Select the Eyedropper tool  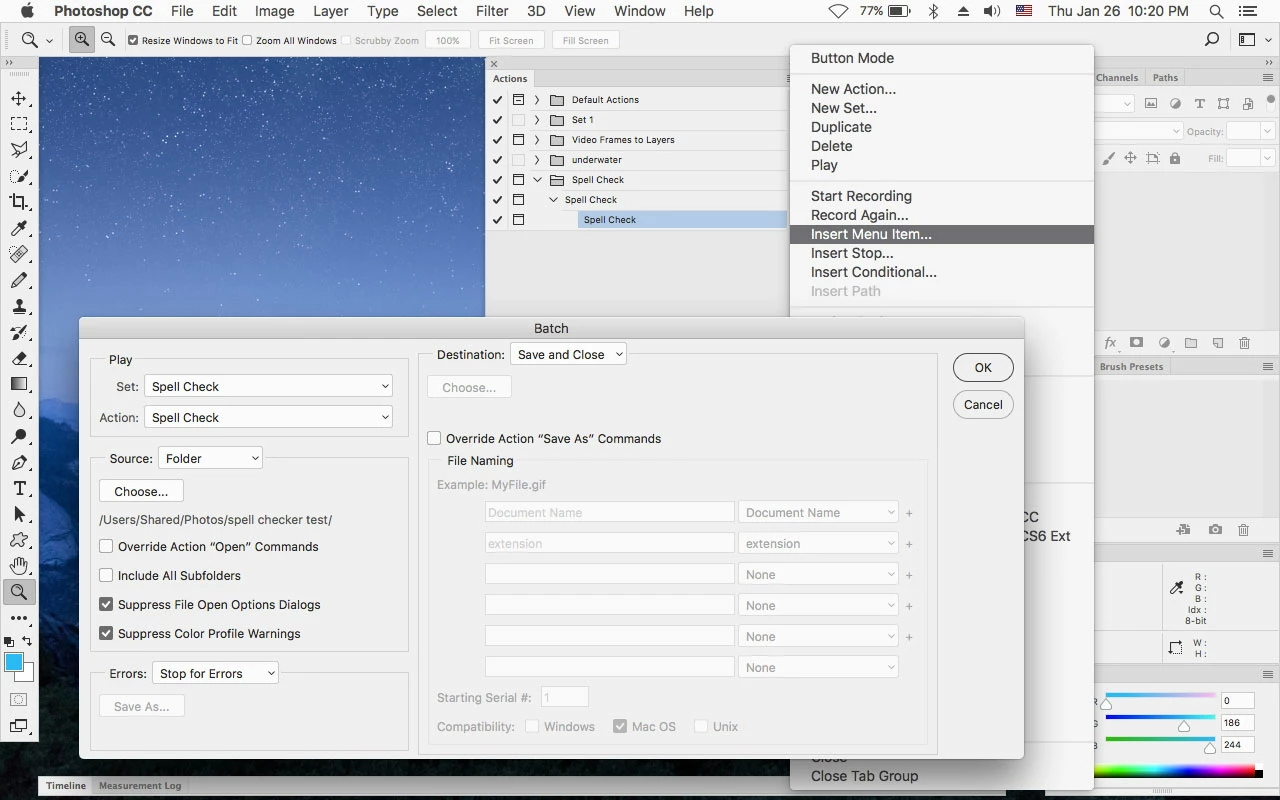pyautogui.click(x=19, y=228)
